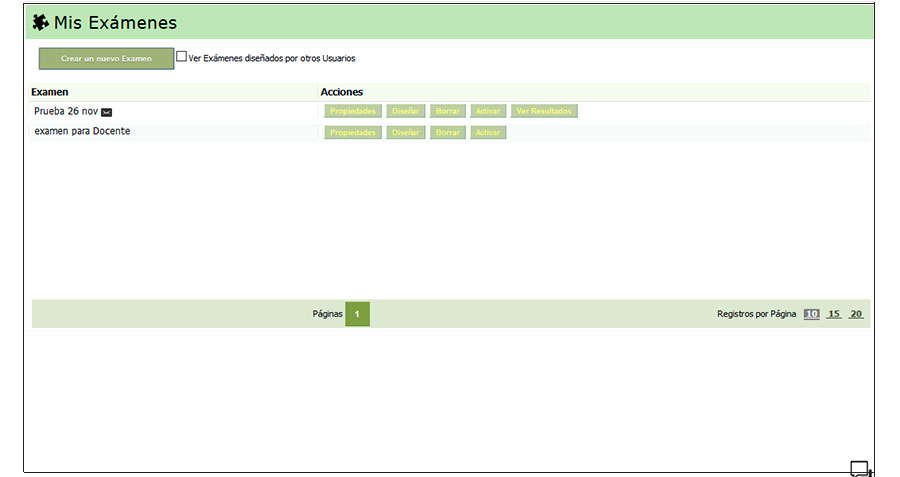The width and height of the screenshot is (900, 477).
Task: Click Diseñar for examen para Docente
Action: tap(406, 133)
